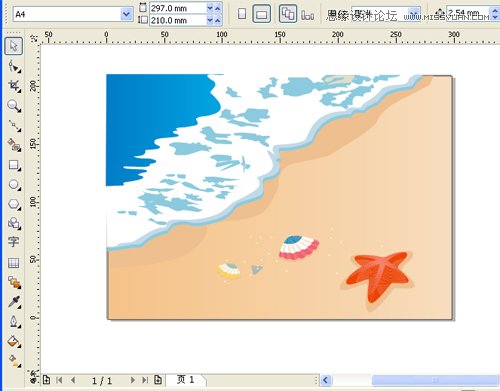Select the Interactive Fill tool

point(14,361)
